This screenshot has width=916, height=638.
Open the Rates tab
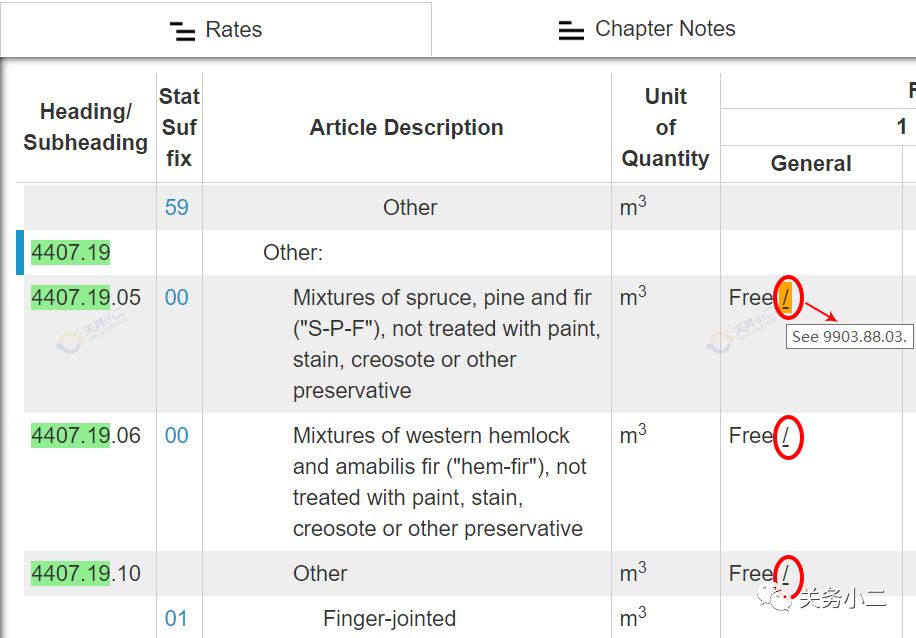[x=216, y=29]
